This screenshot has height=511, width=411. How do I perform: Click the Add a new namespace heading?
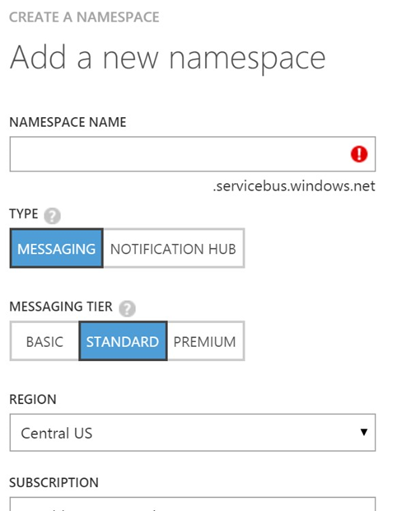tap(168, 57)
